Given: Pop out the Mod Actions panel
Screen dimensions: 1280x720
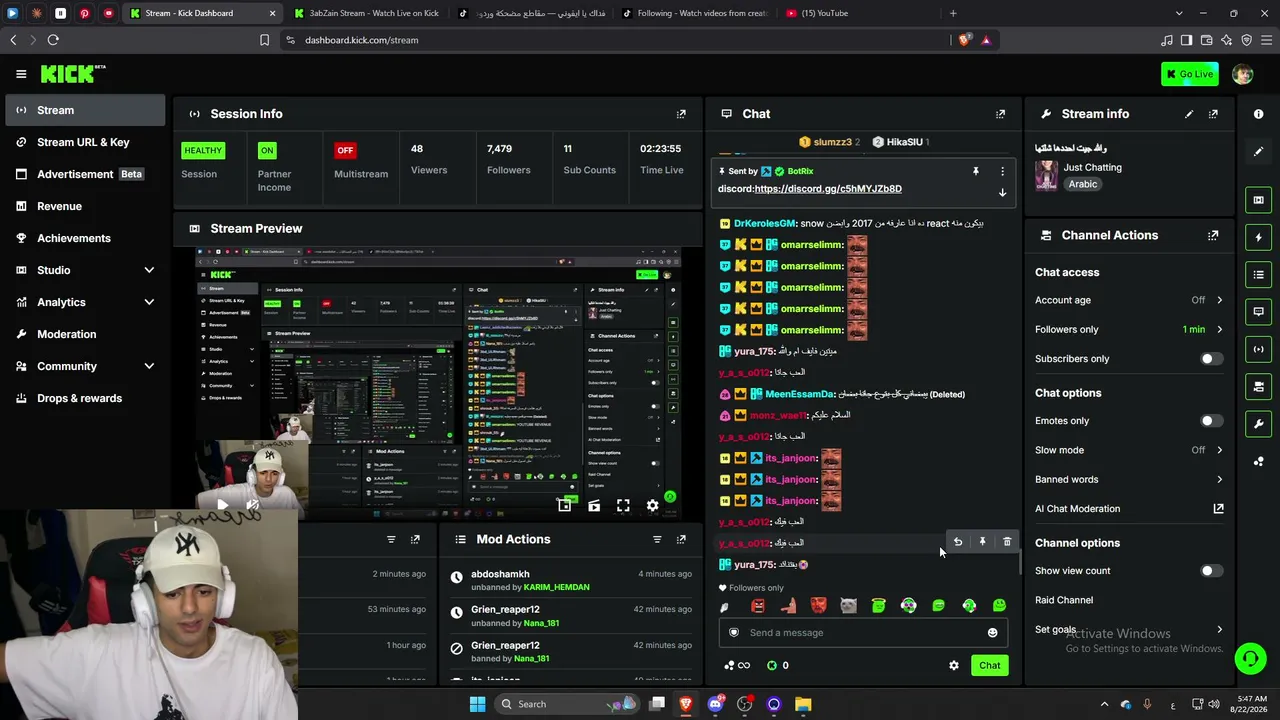Looking at the screenshot, I should 681,539.
